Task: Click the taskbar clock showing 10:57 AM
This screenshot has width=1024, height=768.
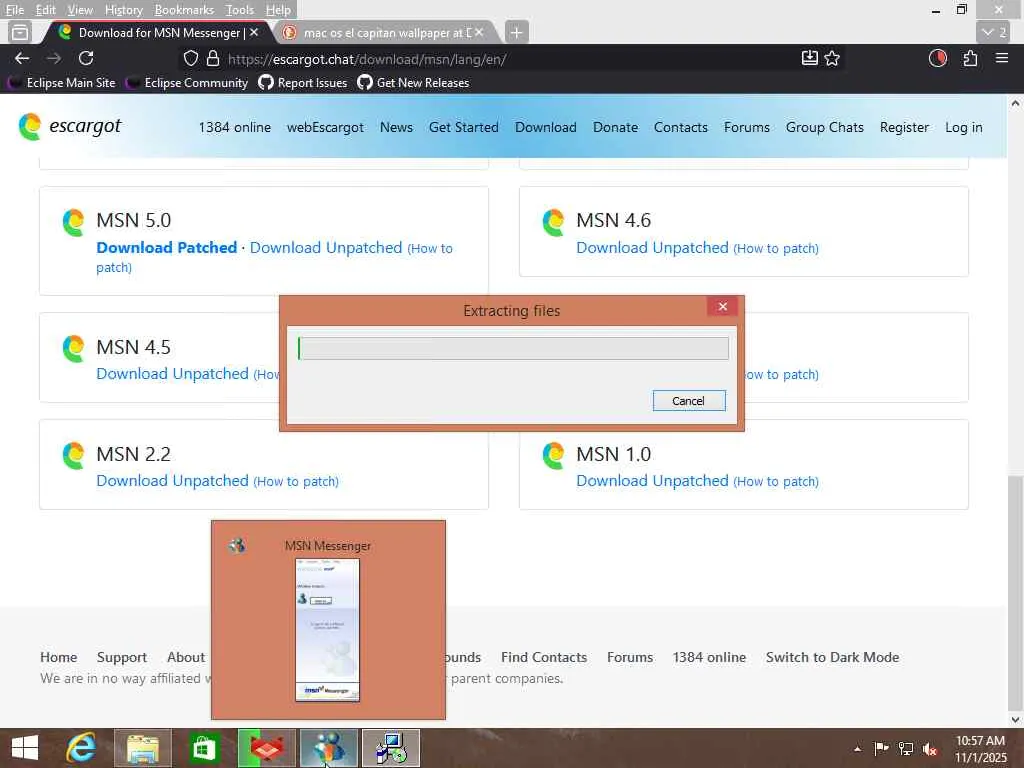Action: (x=980, y=748)
